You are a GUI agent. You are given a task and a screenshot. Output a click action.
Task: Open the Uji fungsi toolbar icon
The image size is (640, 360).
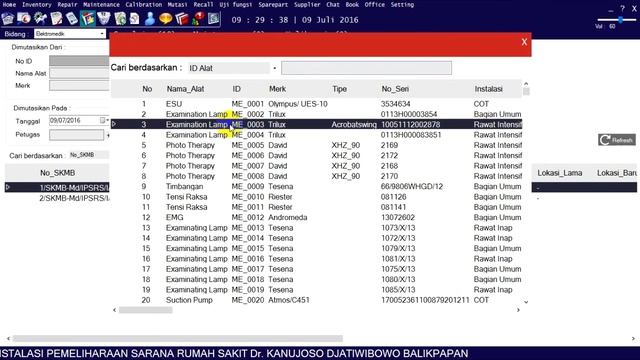point(120,19)
